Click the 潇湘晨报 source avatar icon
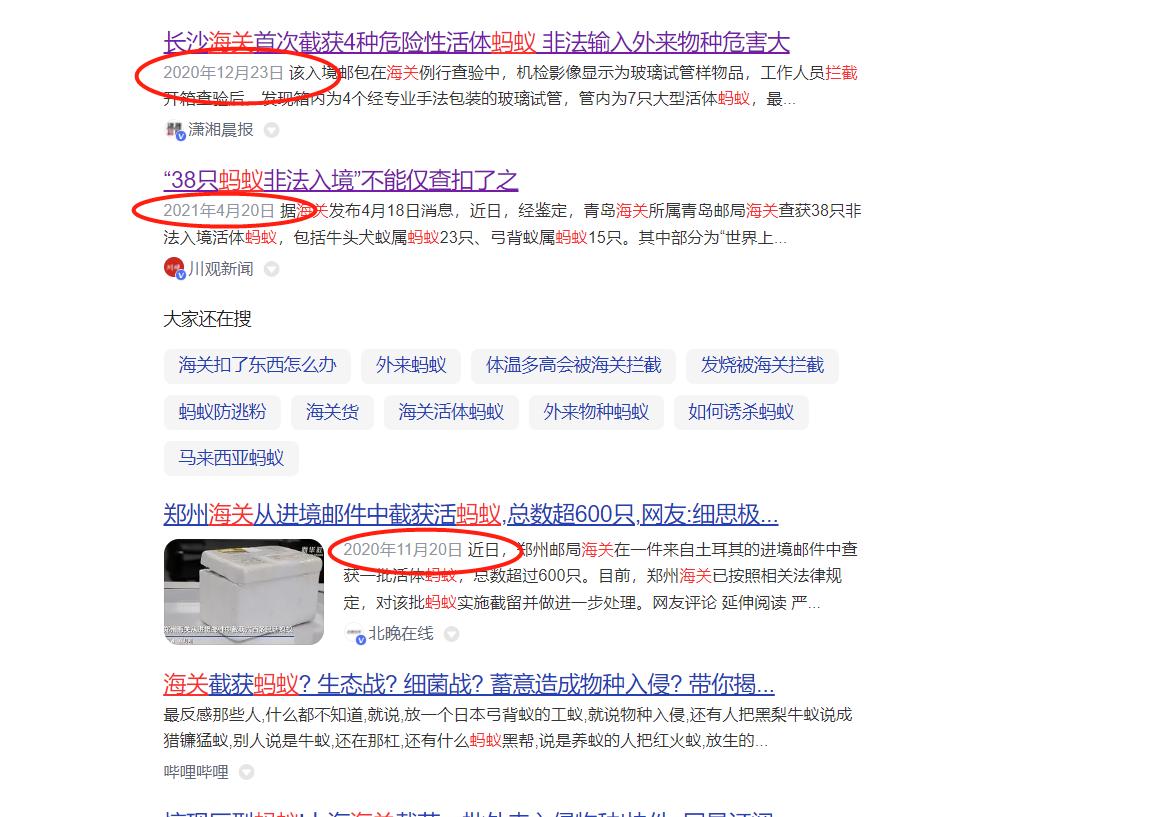 coord(174,129)
